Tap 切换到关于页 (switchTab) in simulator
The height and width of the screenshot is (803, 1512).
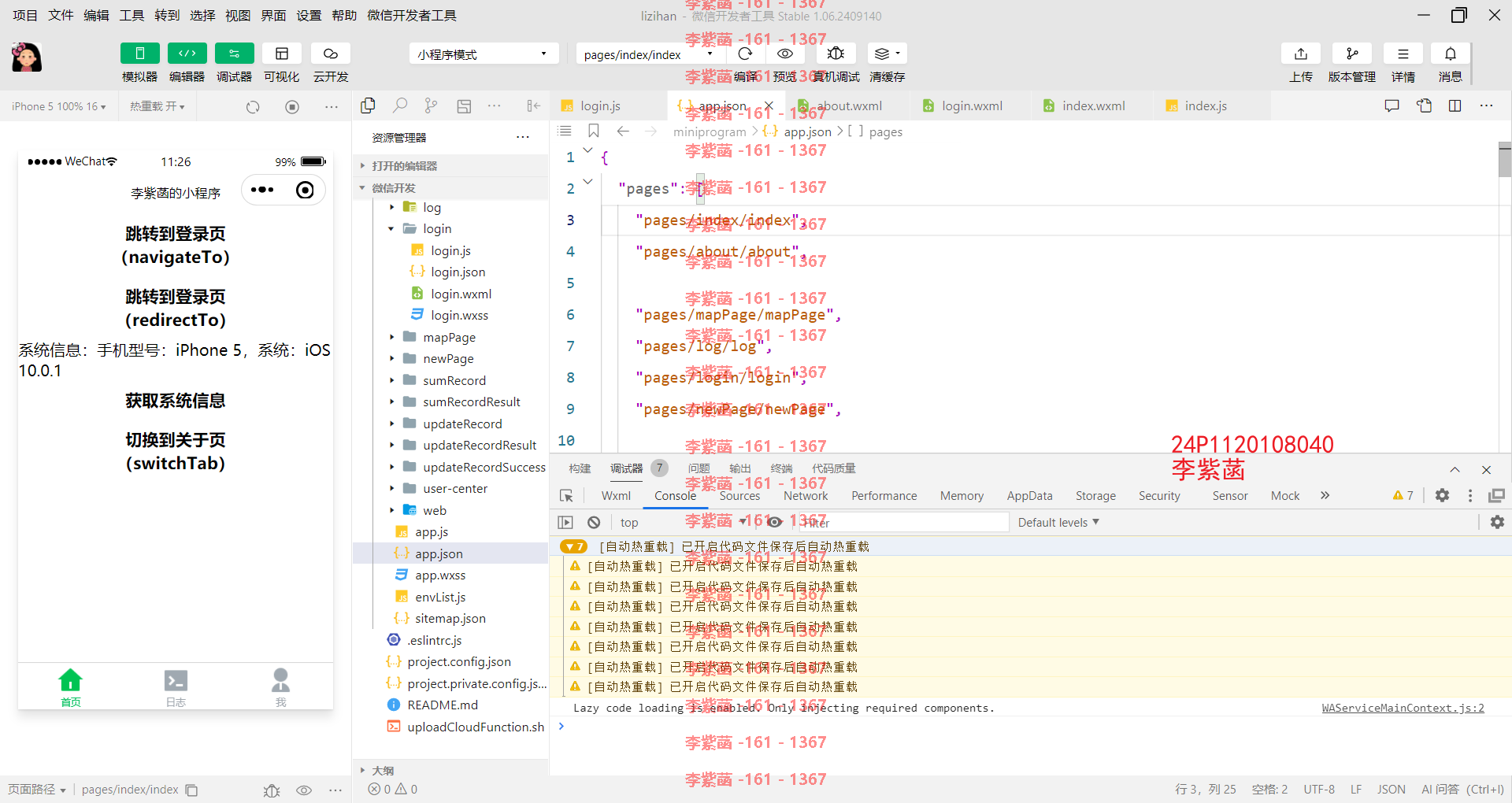tap(176, 451)
